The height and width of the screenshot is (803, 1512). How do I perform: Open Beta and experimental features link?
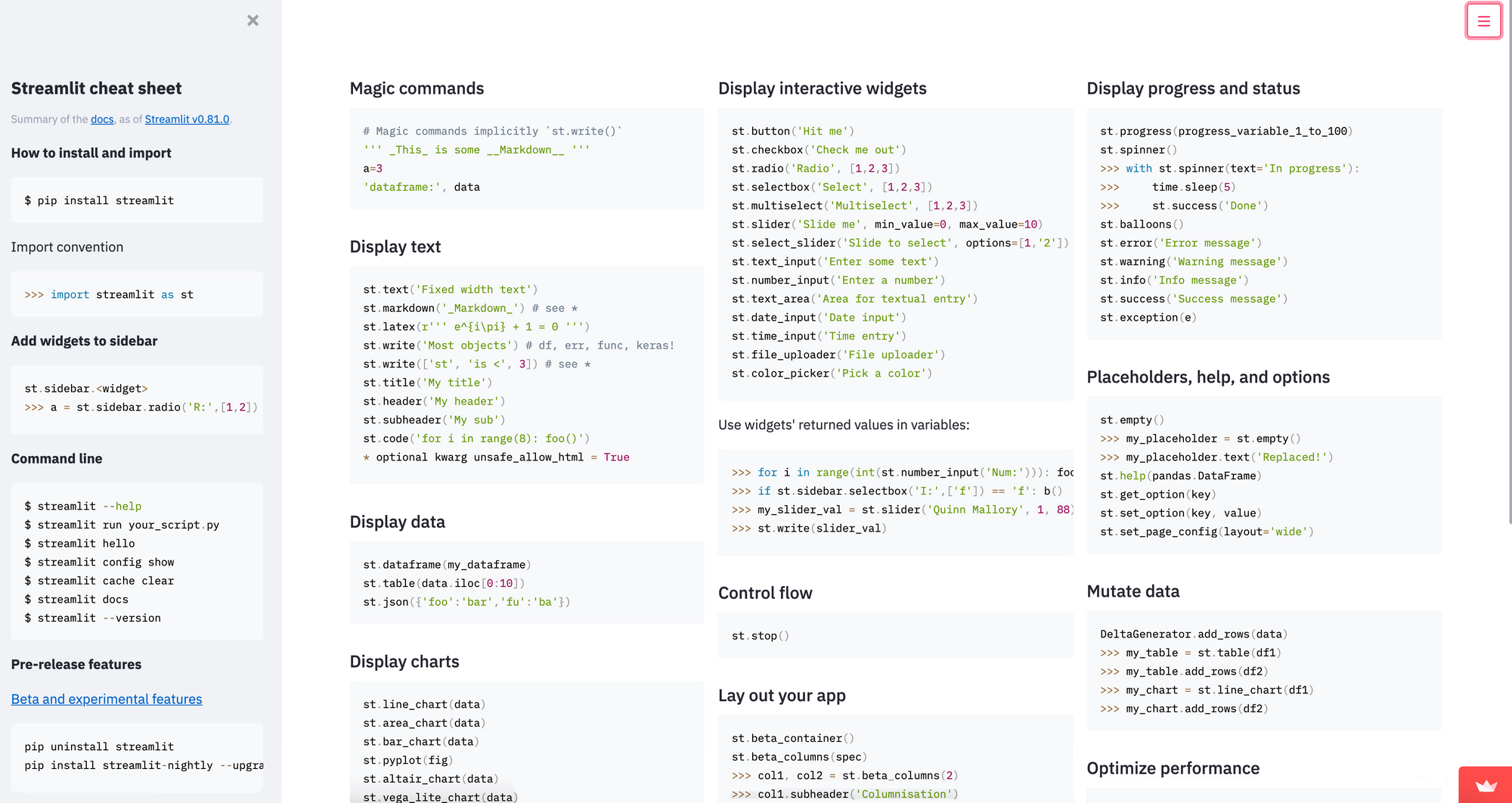[107, 699]
